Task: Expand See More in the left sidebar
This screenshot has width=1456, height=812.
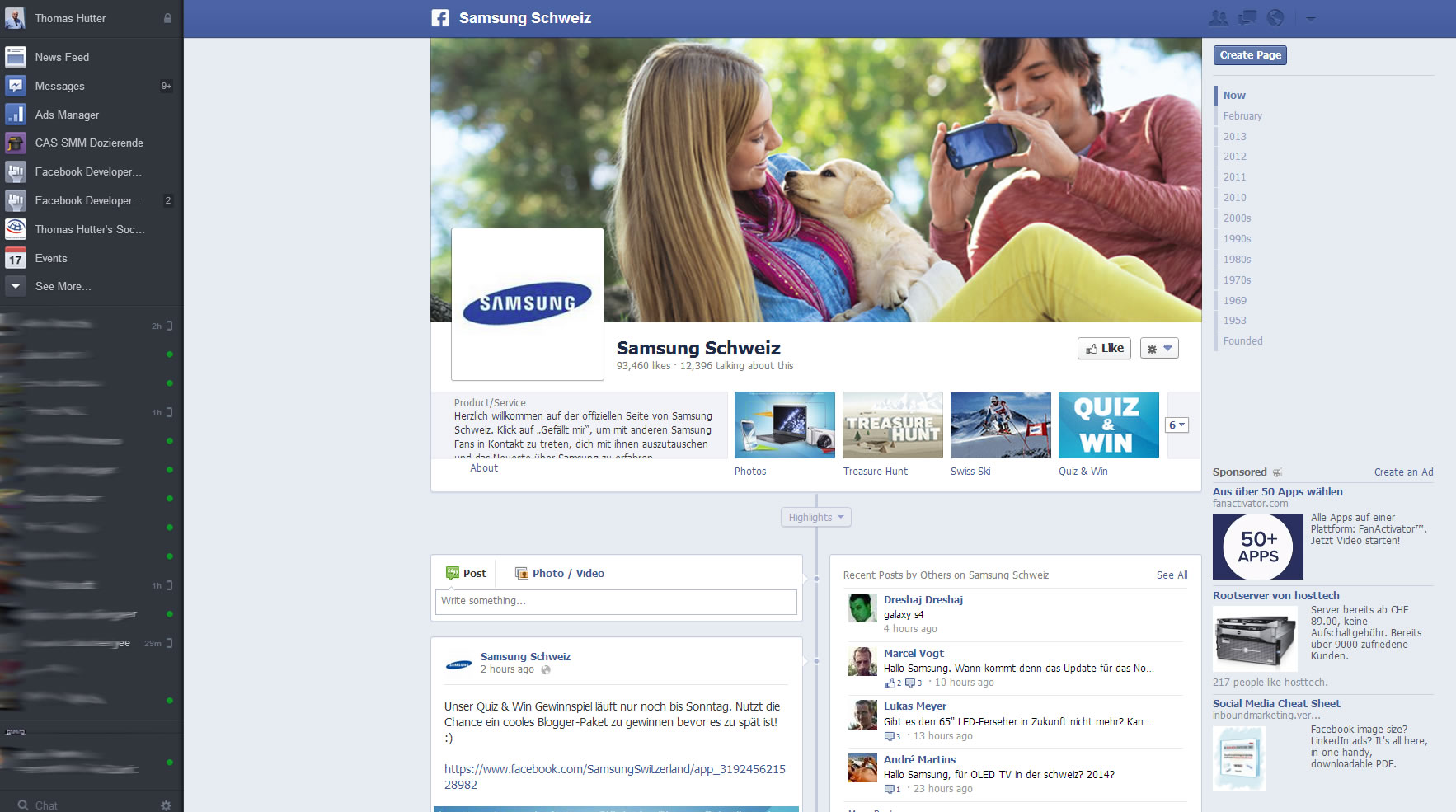Action: tap(91, 286)
